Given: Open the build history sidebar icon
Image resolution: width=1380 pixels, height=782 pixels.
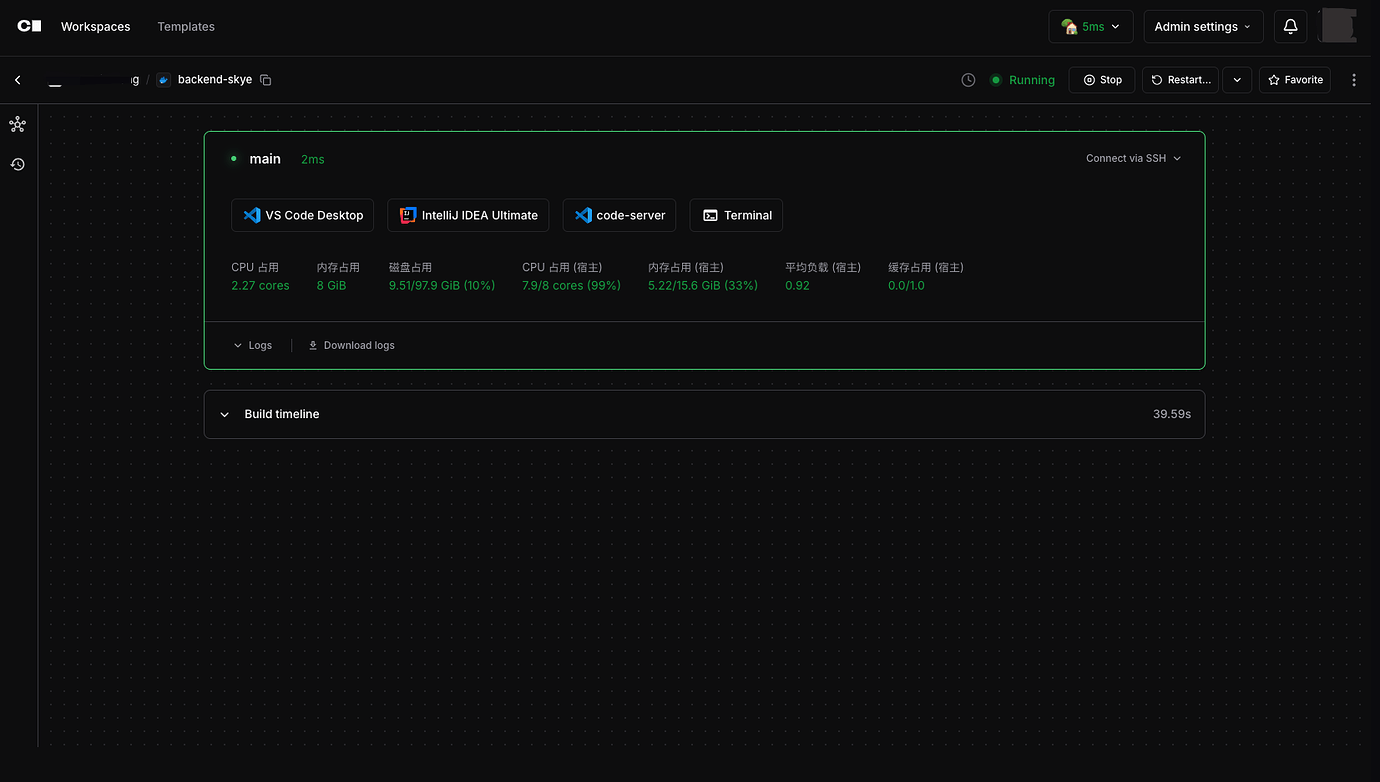Looking at the screenshot, I should click(17, 164).
